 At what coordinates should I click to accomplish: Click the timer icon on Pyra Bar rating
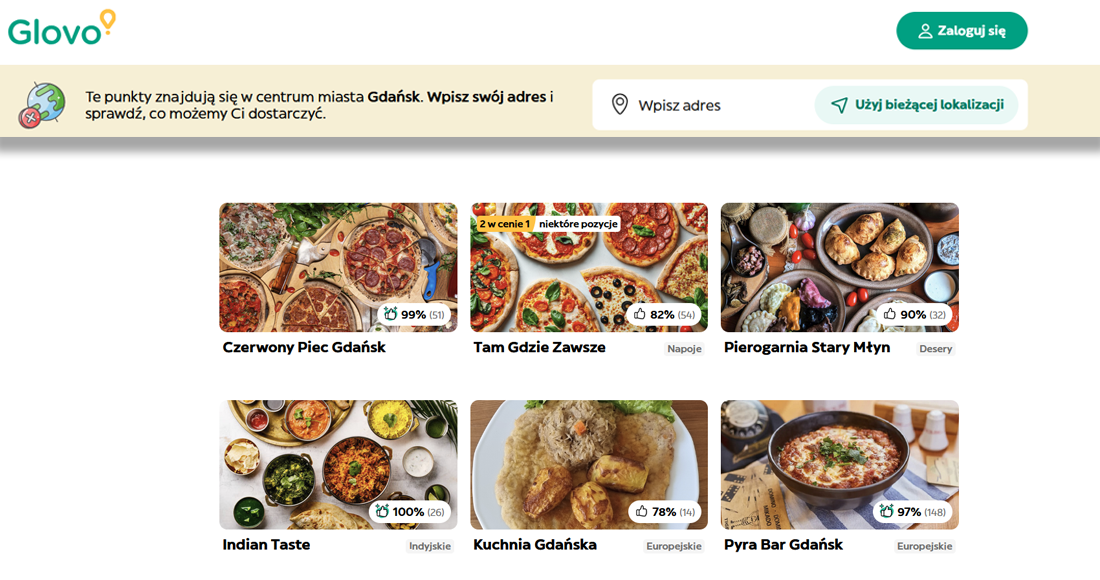click(x=885, y=511)
